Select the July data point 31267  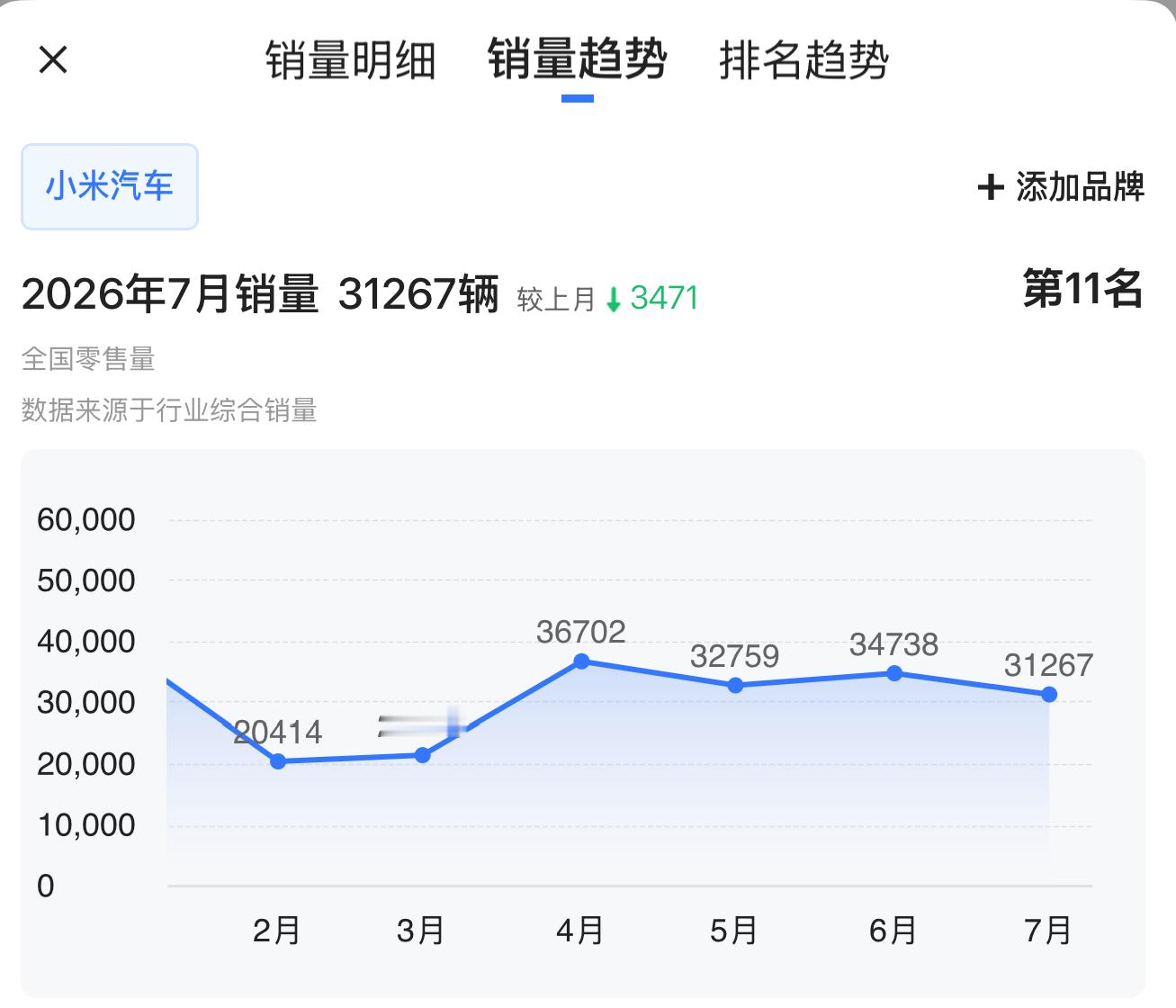click(x=1049, y=695)
